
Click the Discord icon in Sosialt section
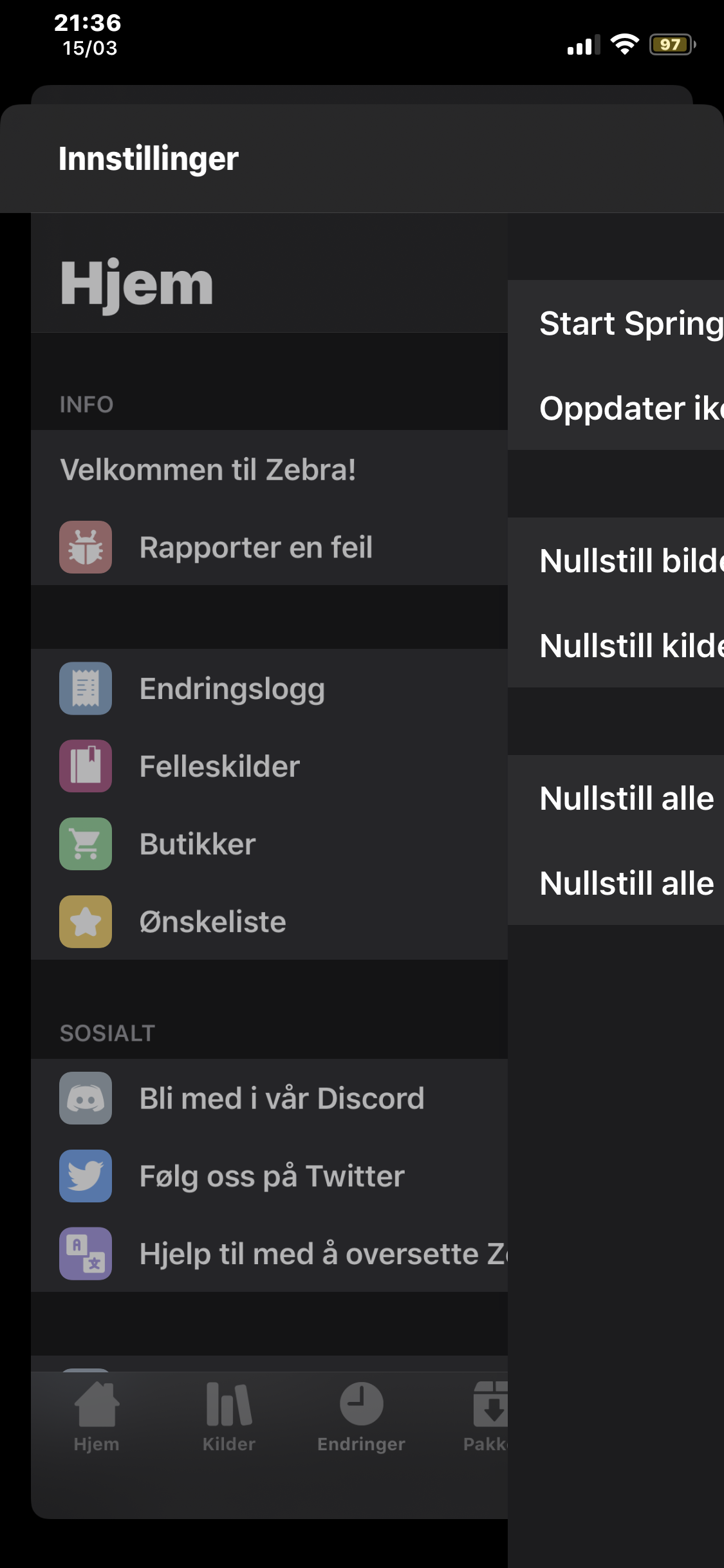click(85, 1099)
